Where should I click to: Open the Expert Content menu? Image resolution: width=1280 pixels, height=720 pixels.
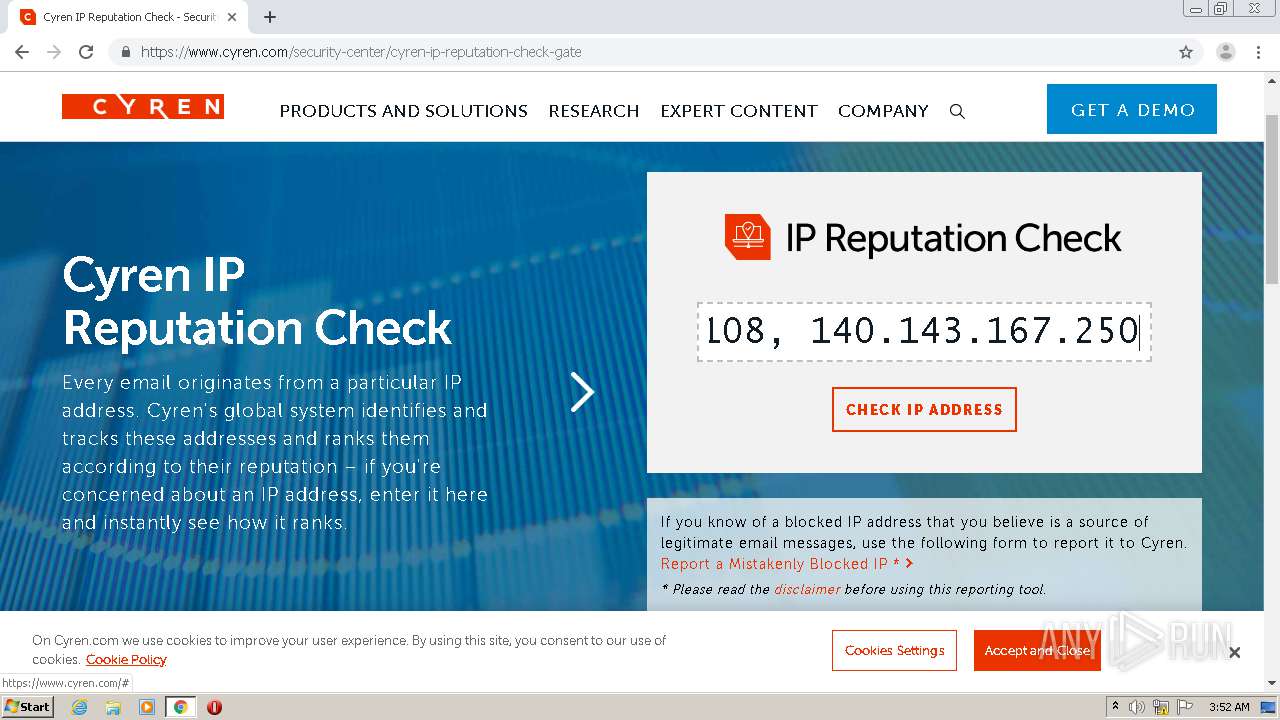click(x=739, y=111)
